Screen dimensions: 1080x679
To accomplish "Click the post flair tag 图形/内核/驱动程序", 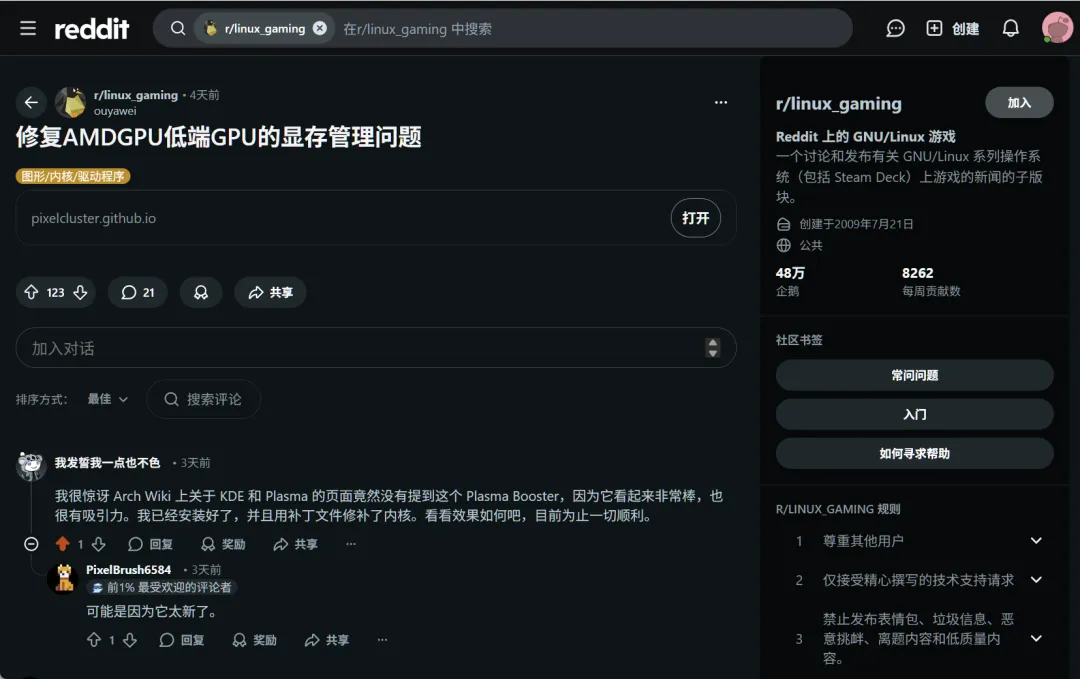I will [73, 176].
